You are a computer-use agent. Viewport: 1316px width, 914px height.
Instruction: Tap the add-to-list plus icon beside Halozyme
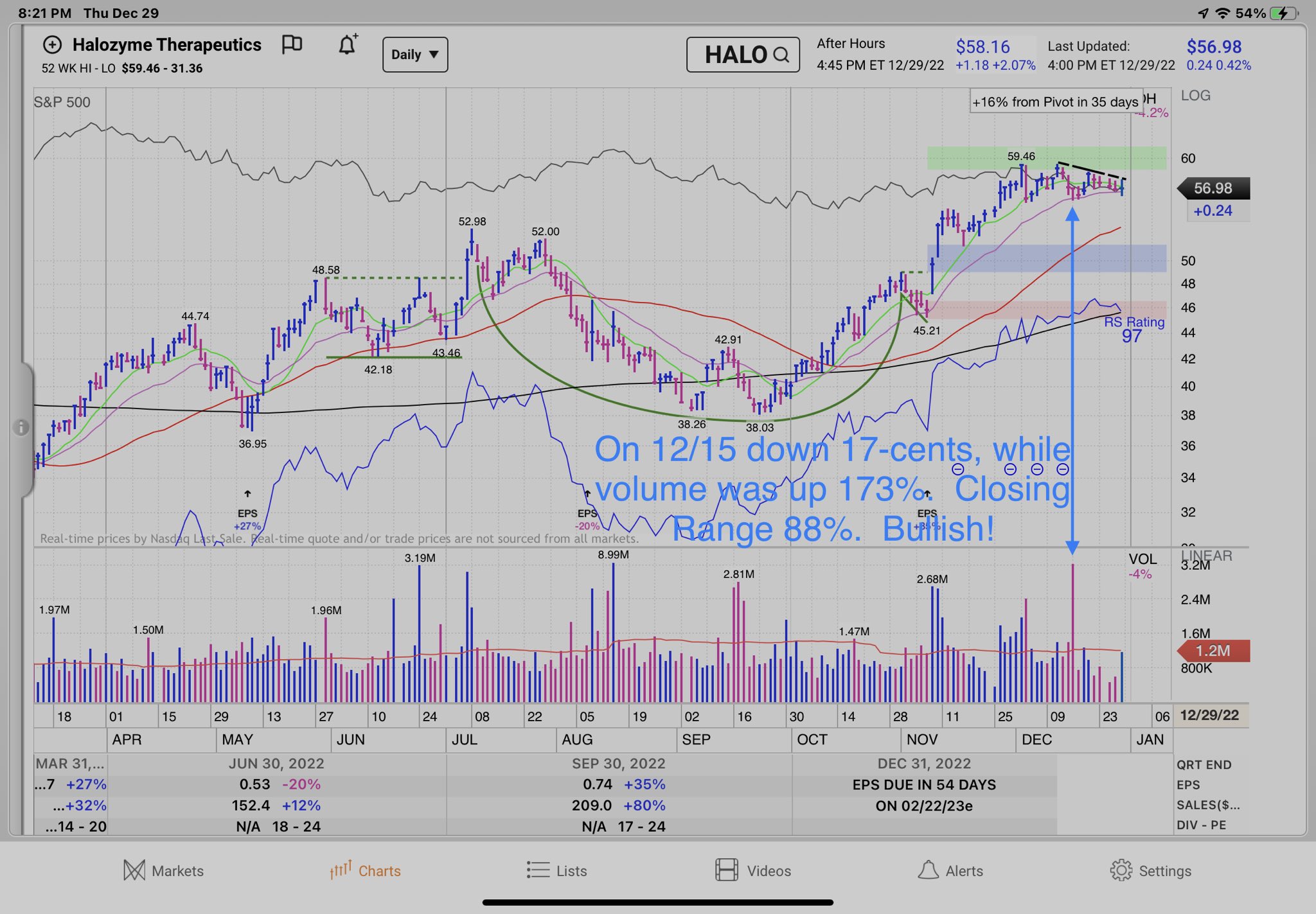(52, 45)
